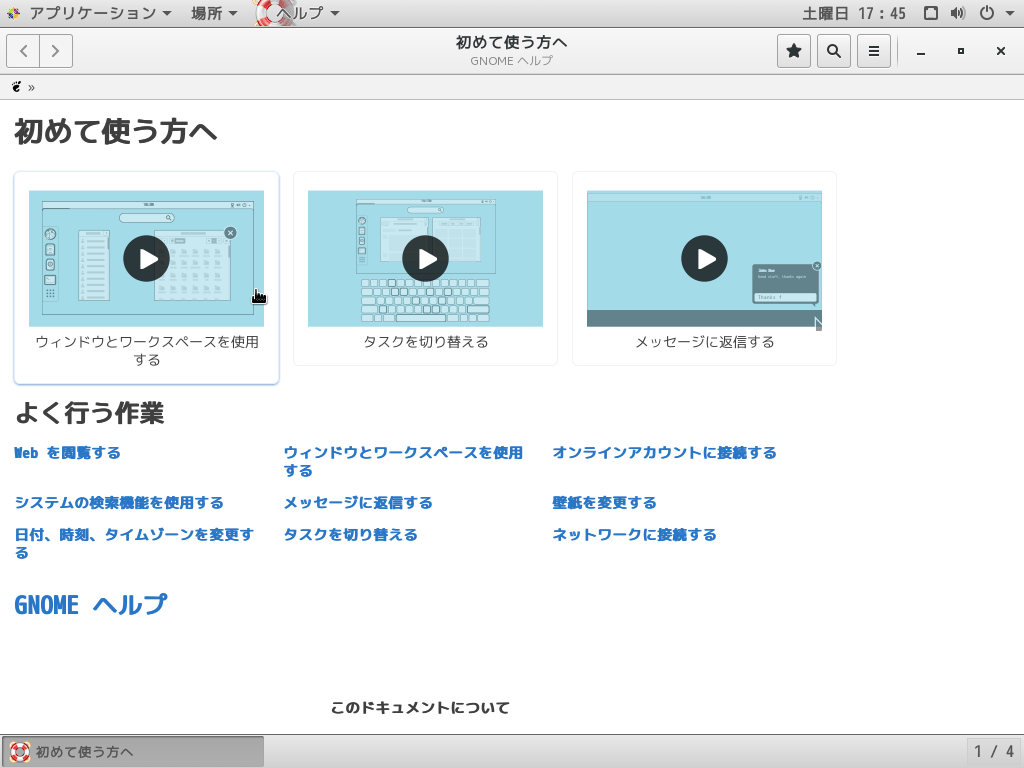1024x768 pixels.
Task: Open the Web を閲覧する link
Action: coord(67,453)
